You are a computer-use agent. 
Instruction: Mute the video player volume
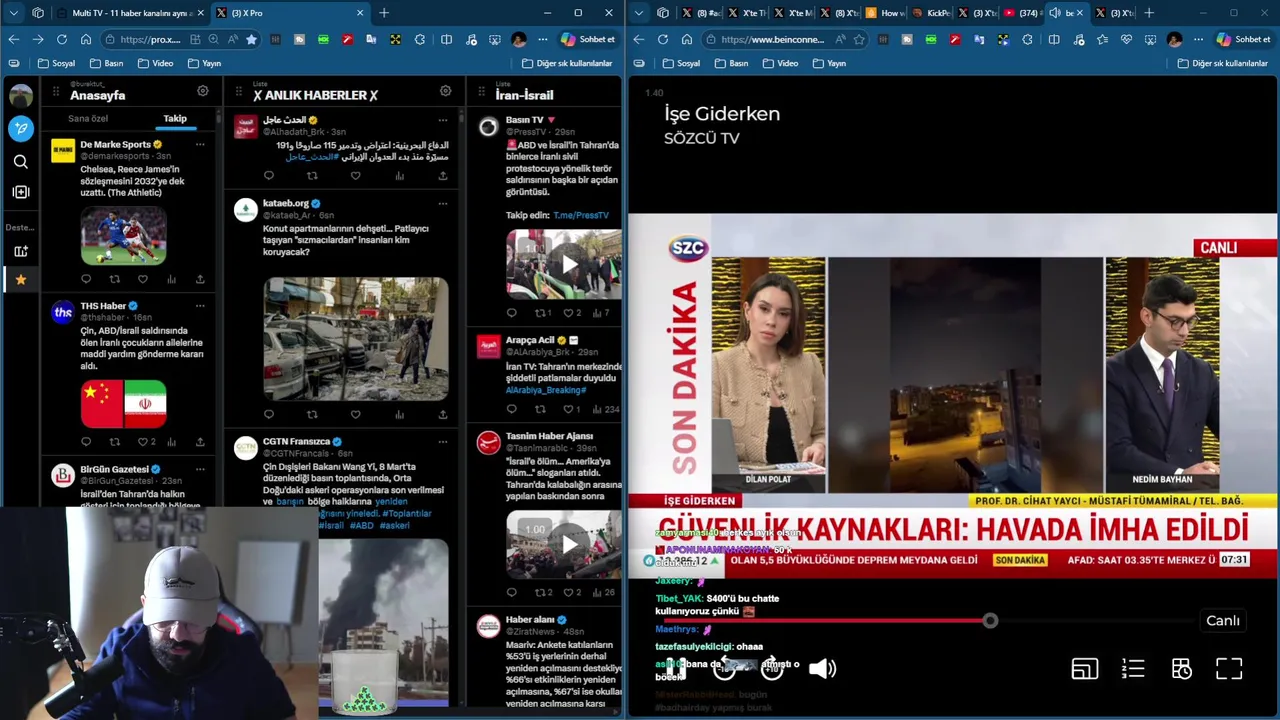pos(822,669)
